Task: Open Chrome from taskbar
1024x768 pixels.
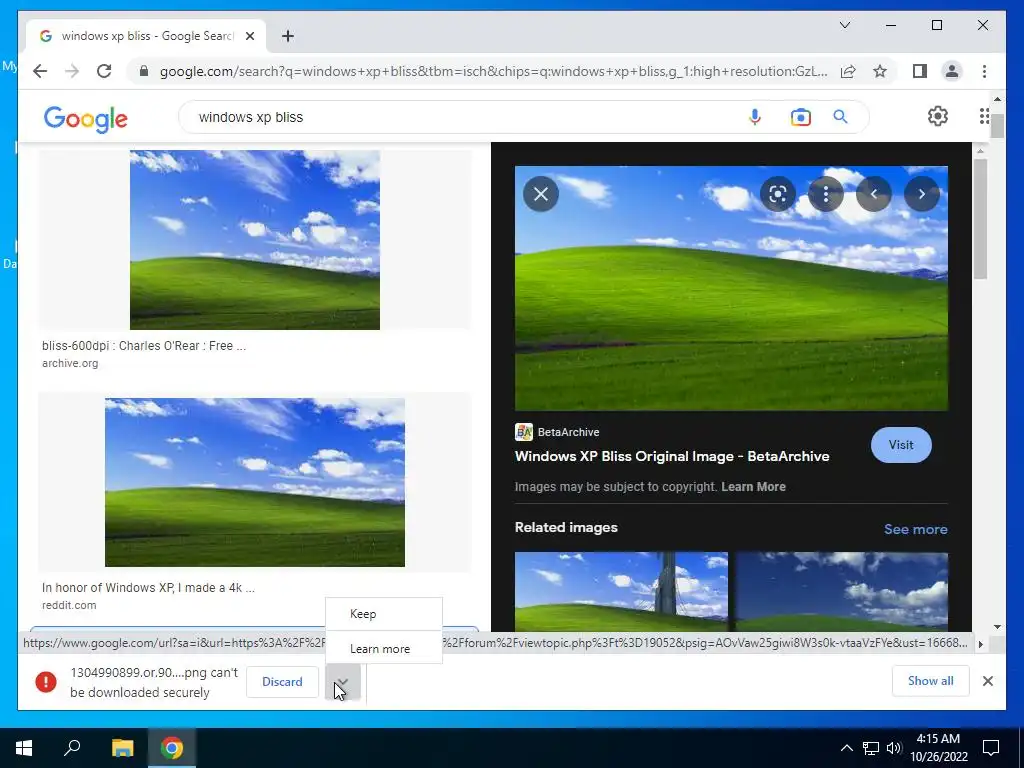Action: click(172, 748)
